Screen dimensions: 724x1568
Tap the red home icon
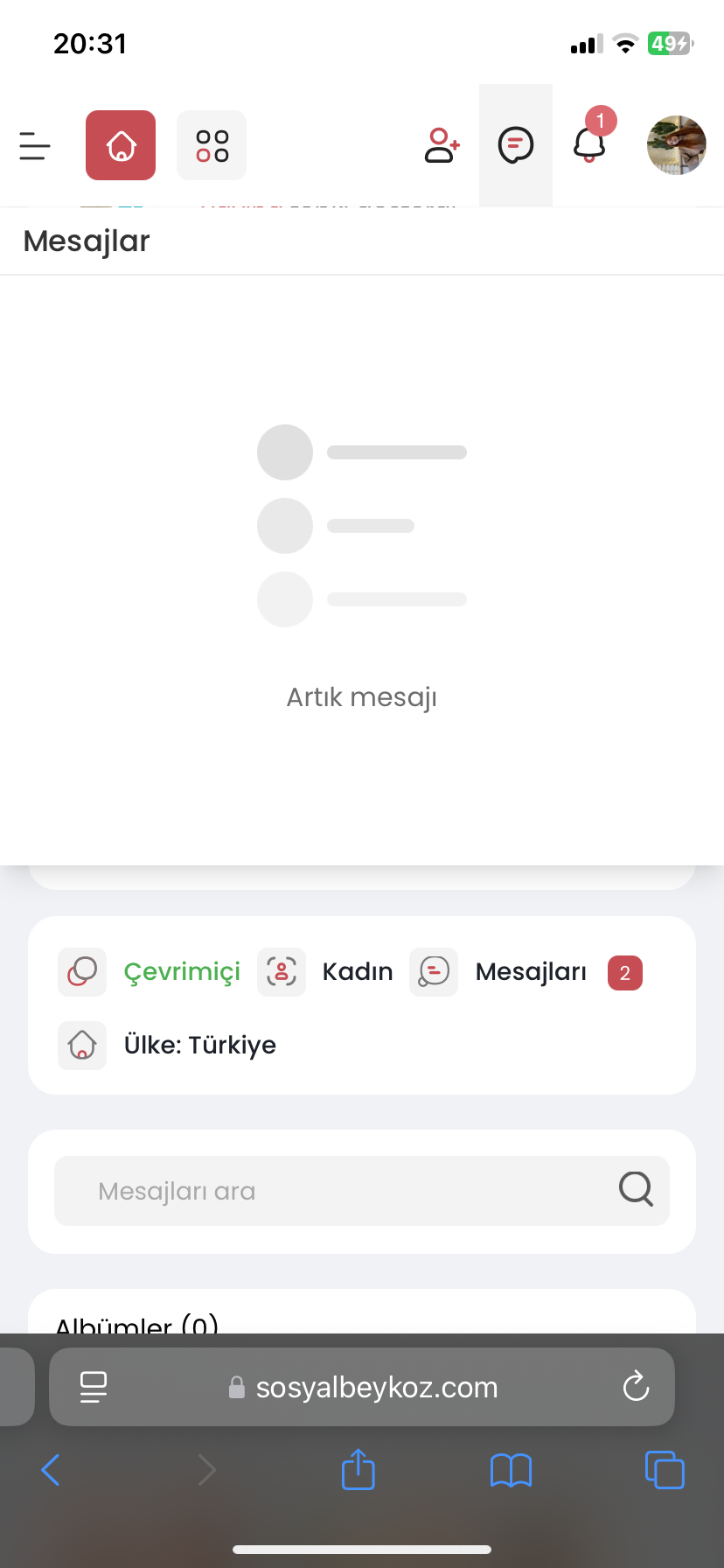click(121, 145)
